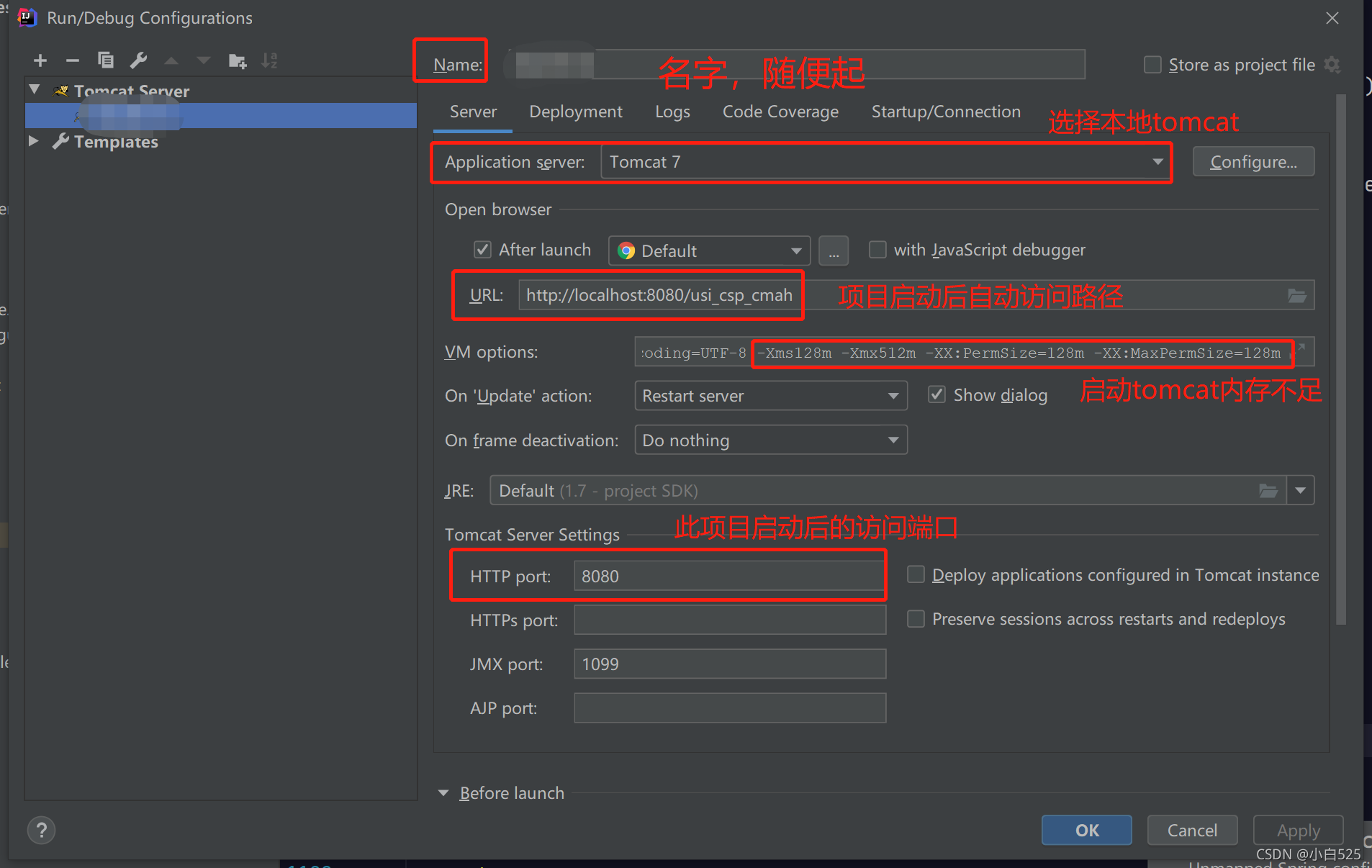Open On 'Update' action Restart server dropdown
1372x868 pixels.
click(771, 396)
